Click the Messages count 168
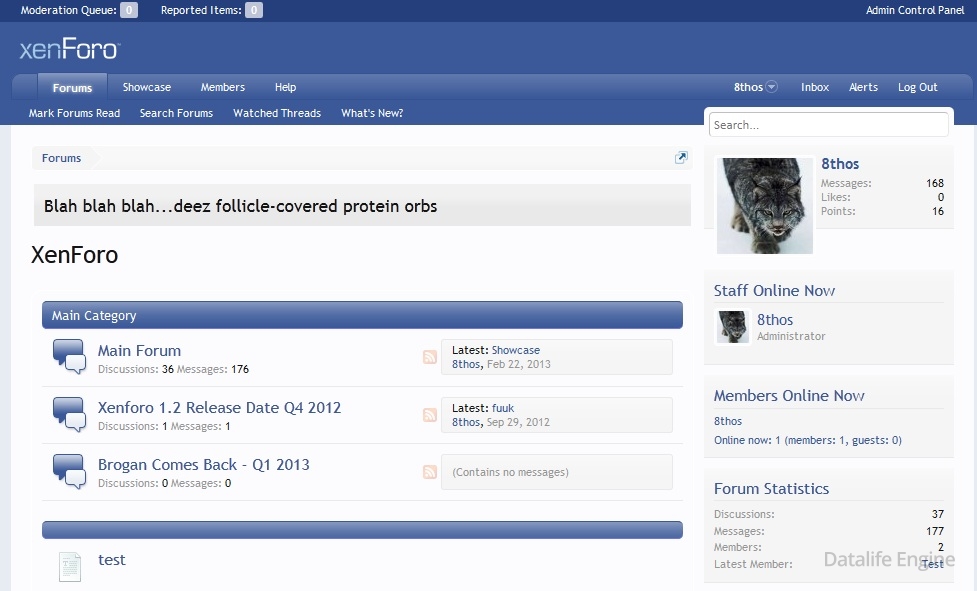Viewport: 977px width, 591px height. 935,183
